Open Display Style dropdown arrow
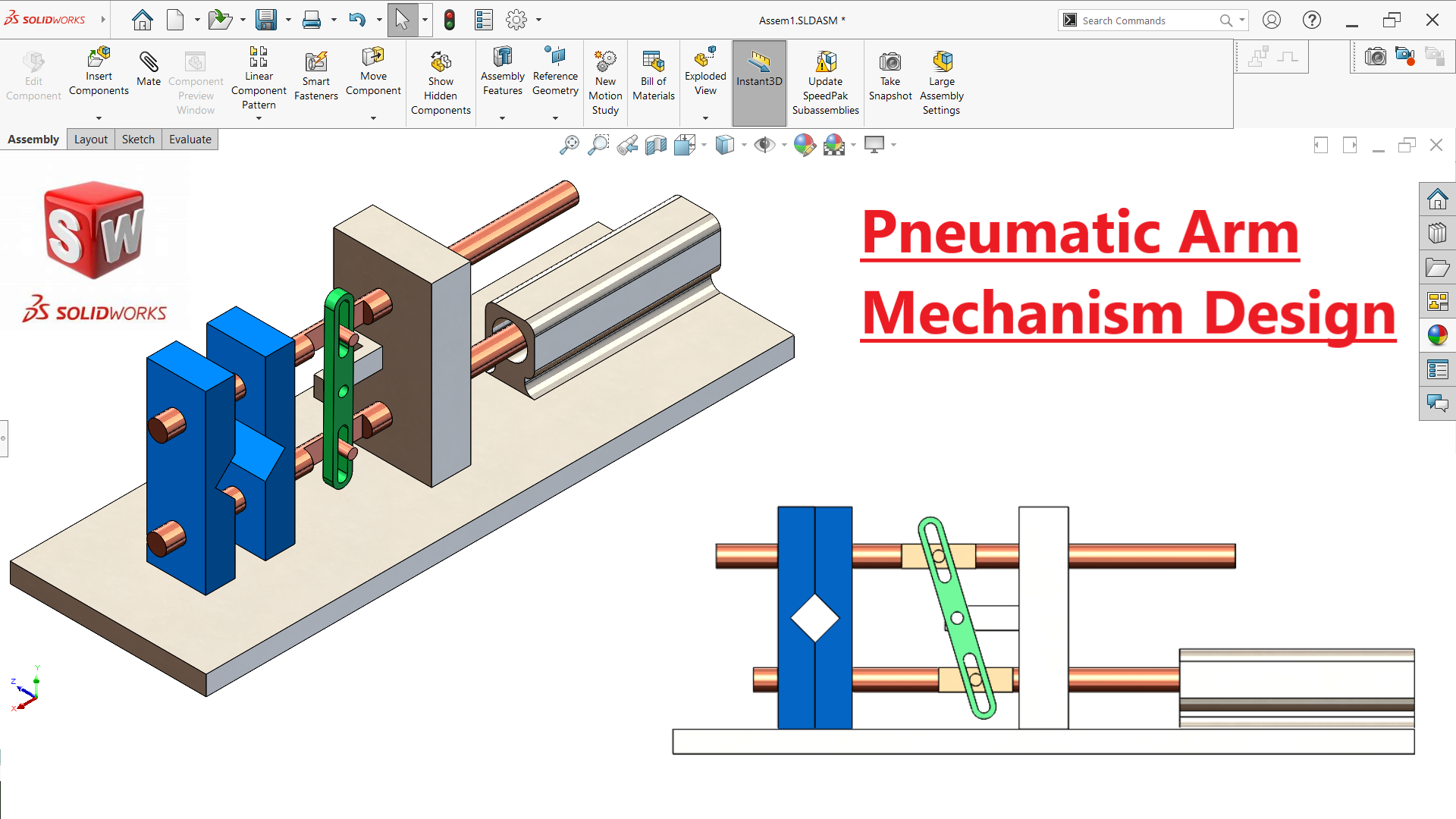The image size is (1456, 819). coord(744,145)
